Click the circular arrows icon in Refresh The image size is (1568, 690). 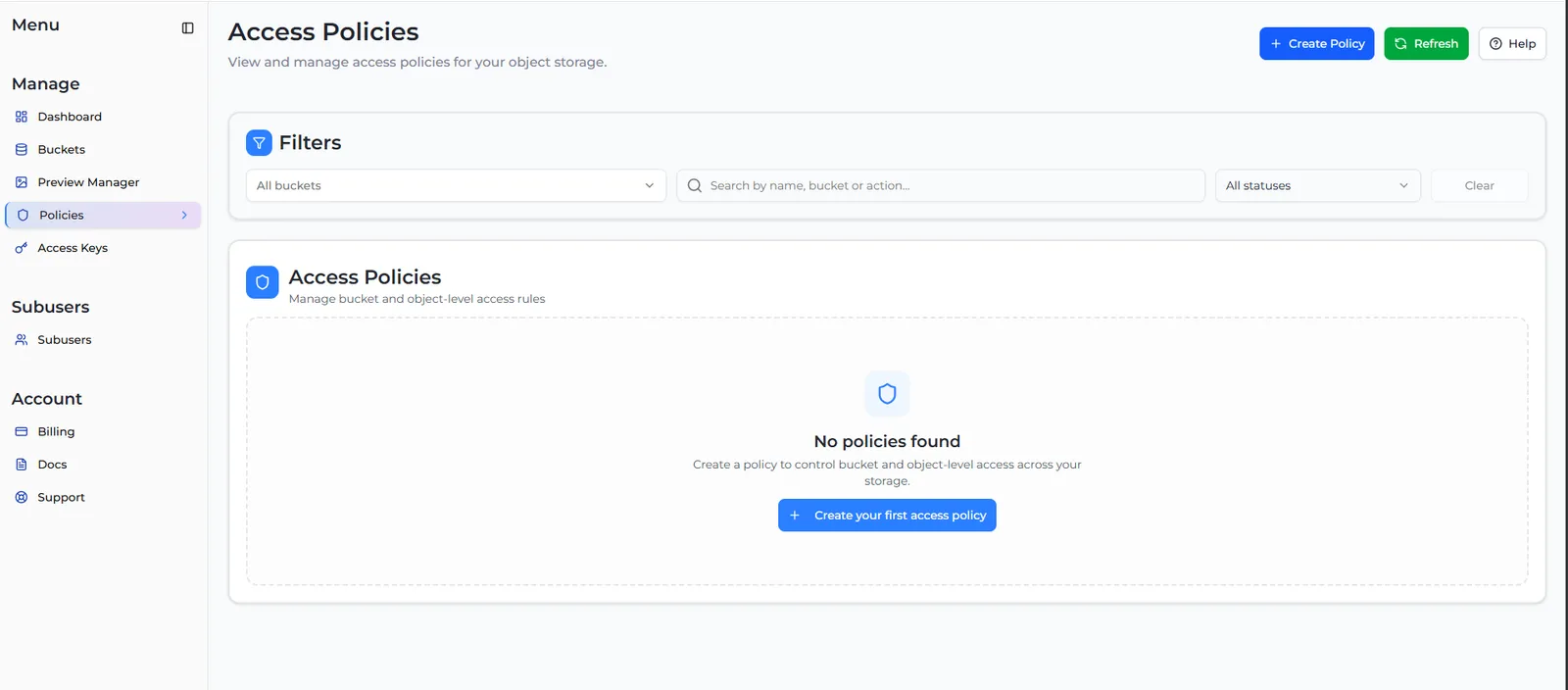point(1400,43)
